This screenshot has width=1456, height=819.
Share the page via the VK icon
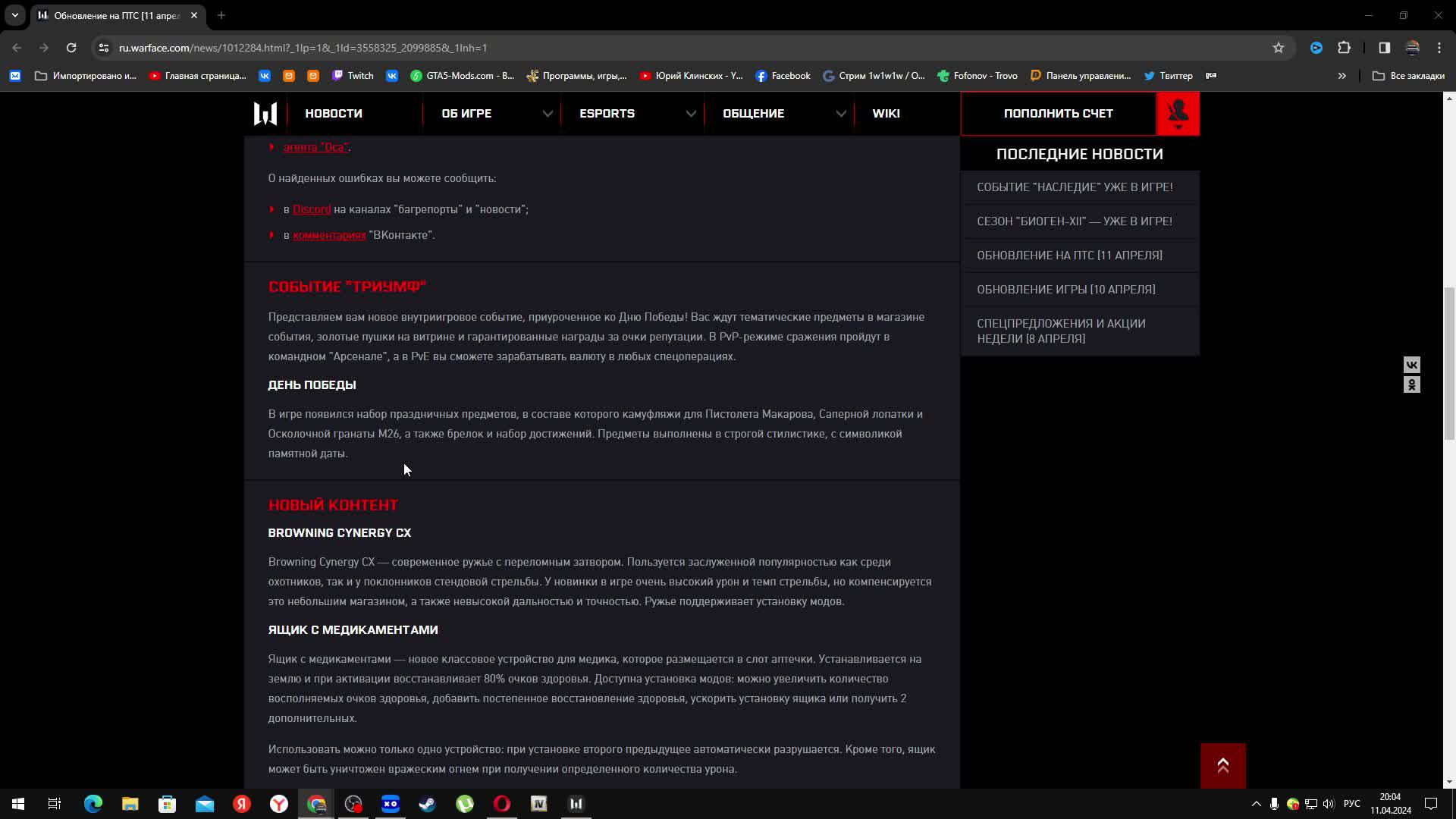pos(1411,365)
